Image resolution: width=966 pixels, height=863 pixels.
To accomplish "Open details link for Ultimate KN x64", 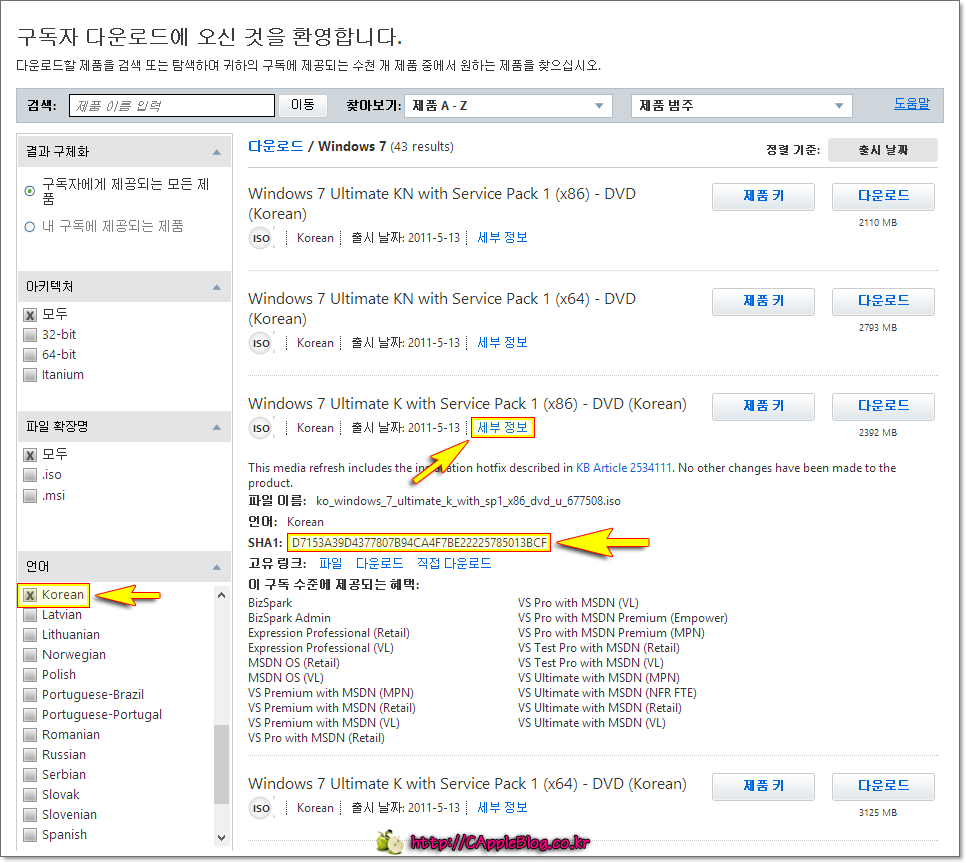I will [502, 343].
